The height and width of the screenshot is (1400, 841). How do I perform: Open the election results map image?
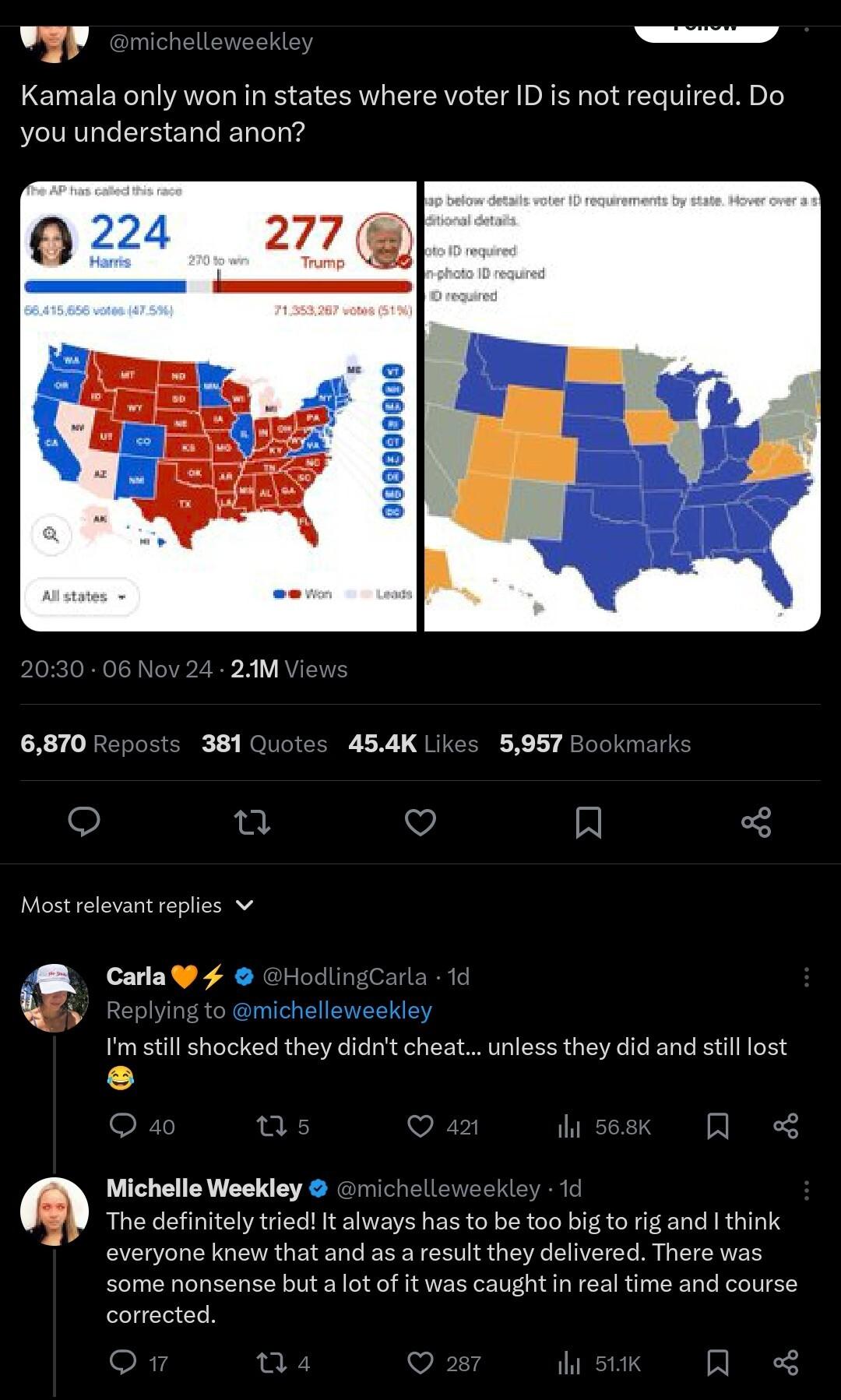point(219,406)
